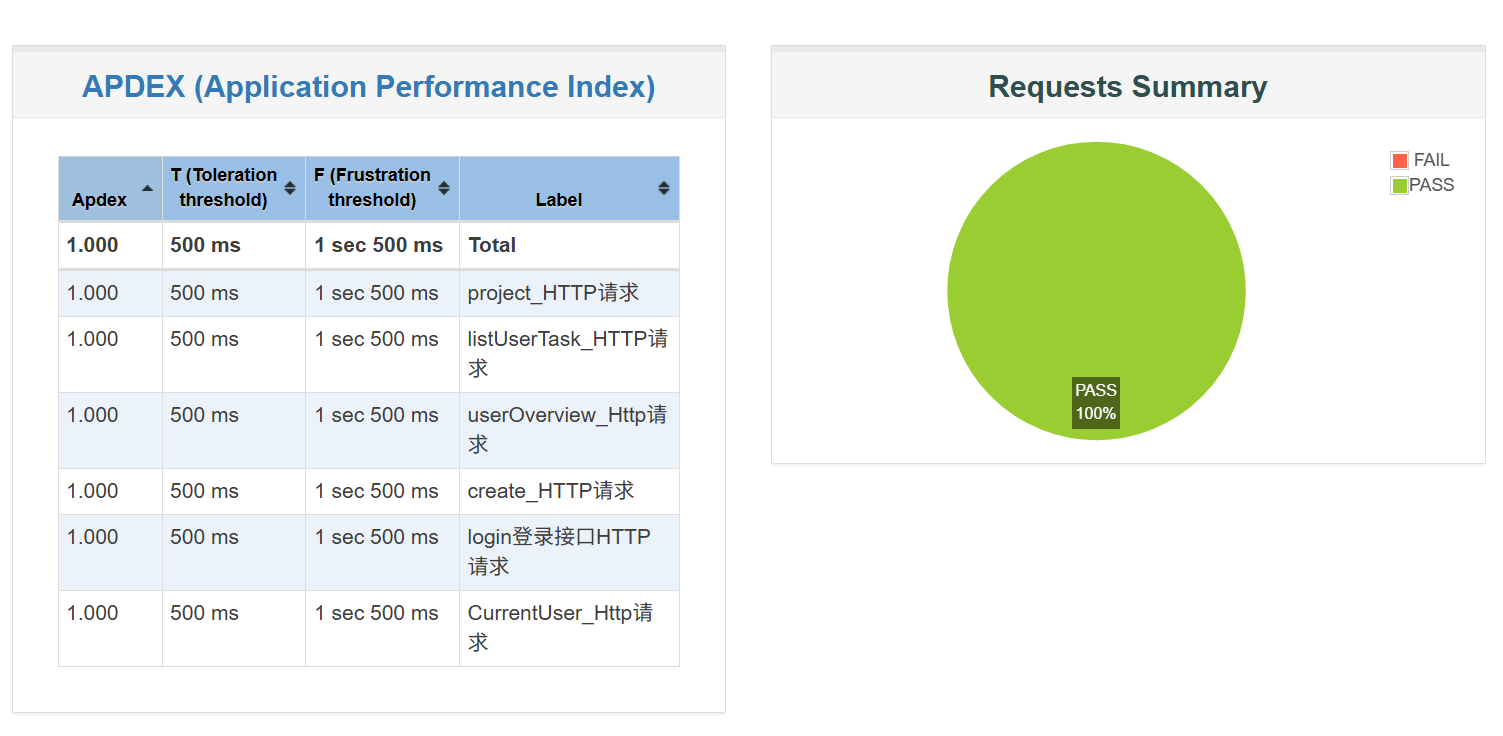The image size is (1503, 736).
Task: Click Apdex value in listUserTask_HTTP请求 row
Action: (92, 339)
